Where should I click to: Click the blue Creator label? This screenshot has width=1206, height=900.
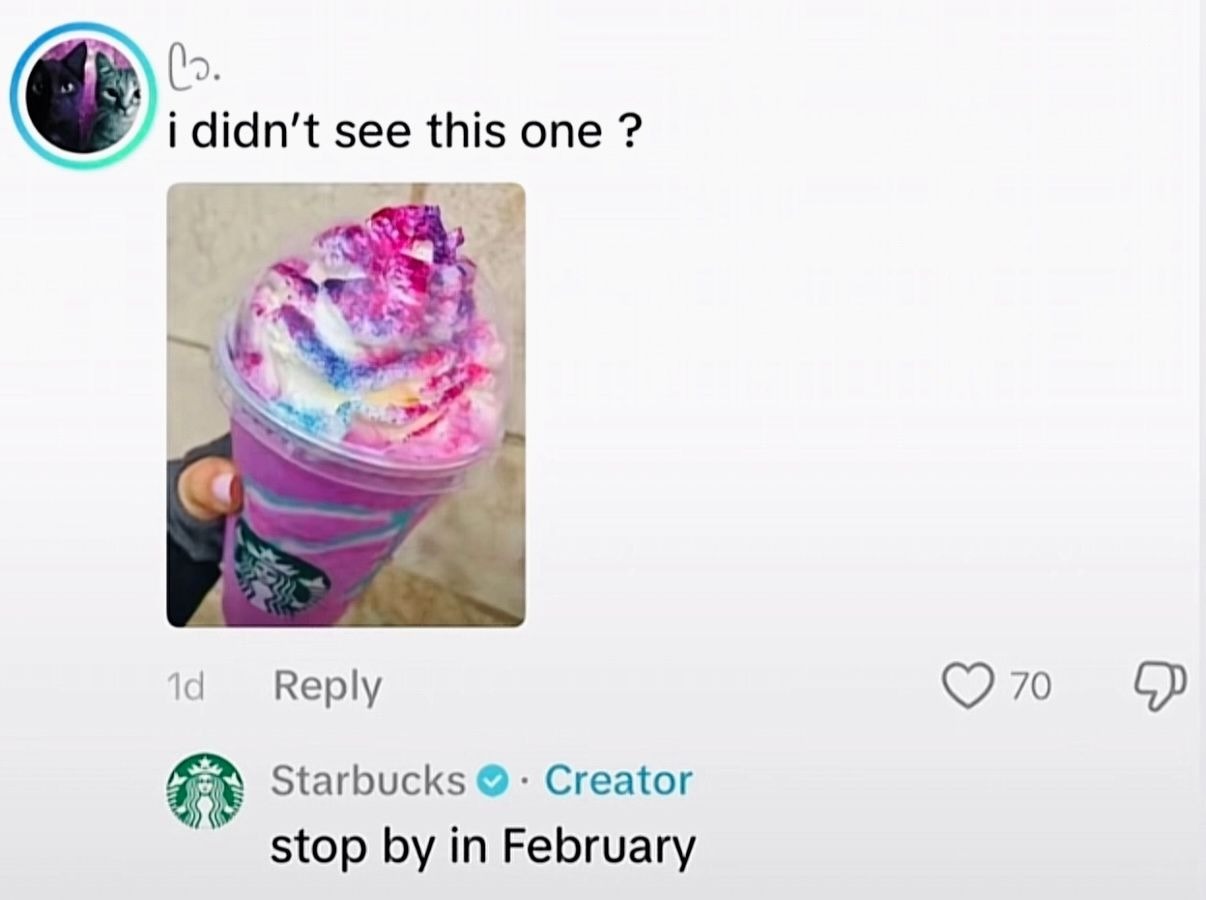point(619,780)
